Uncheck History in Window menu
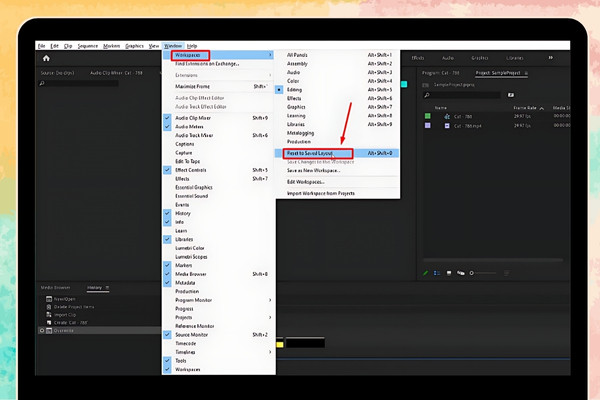Image resolution: width=600 pixels, height=400 pixels. (167, 213)
